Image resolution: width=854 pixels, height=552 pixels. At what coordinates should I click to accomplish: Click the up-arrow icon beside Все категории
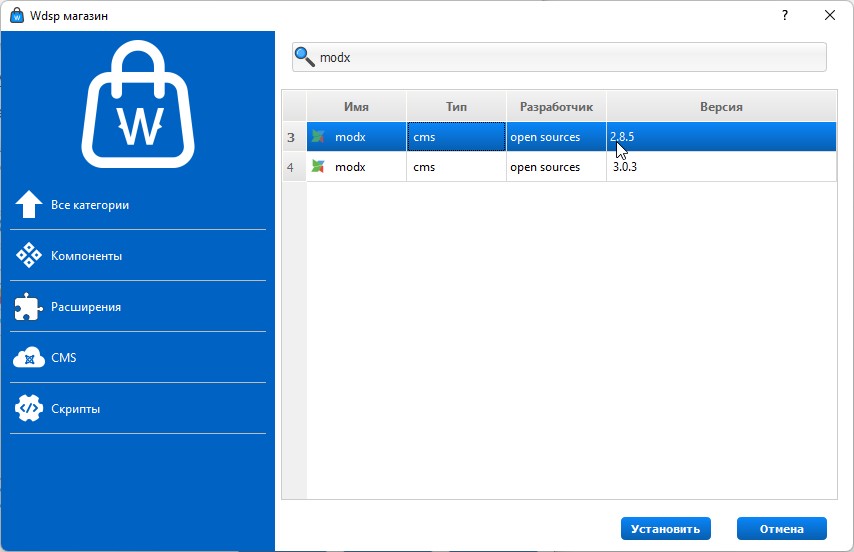(x=29, y=204)
